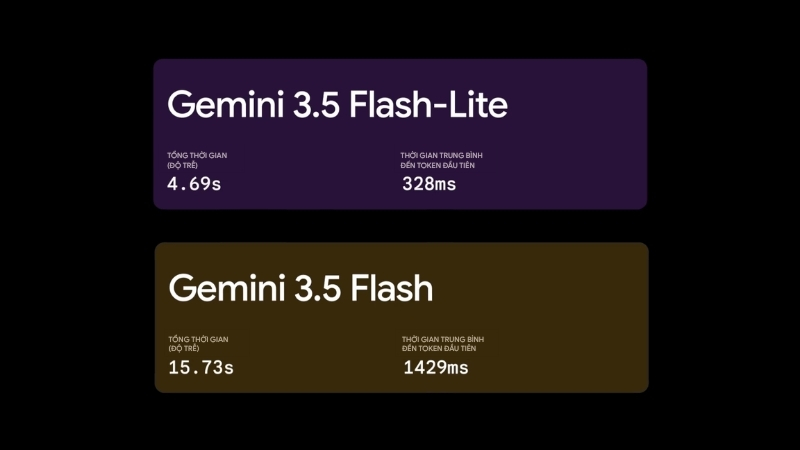Click the Gemini 3.5 Flash heading

301,288
